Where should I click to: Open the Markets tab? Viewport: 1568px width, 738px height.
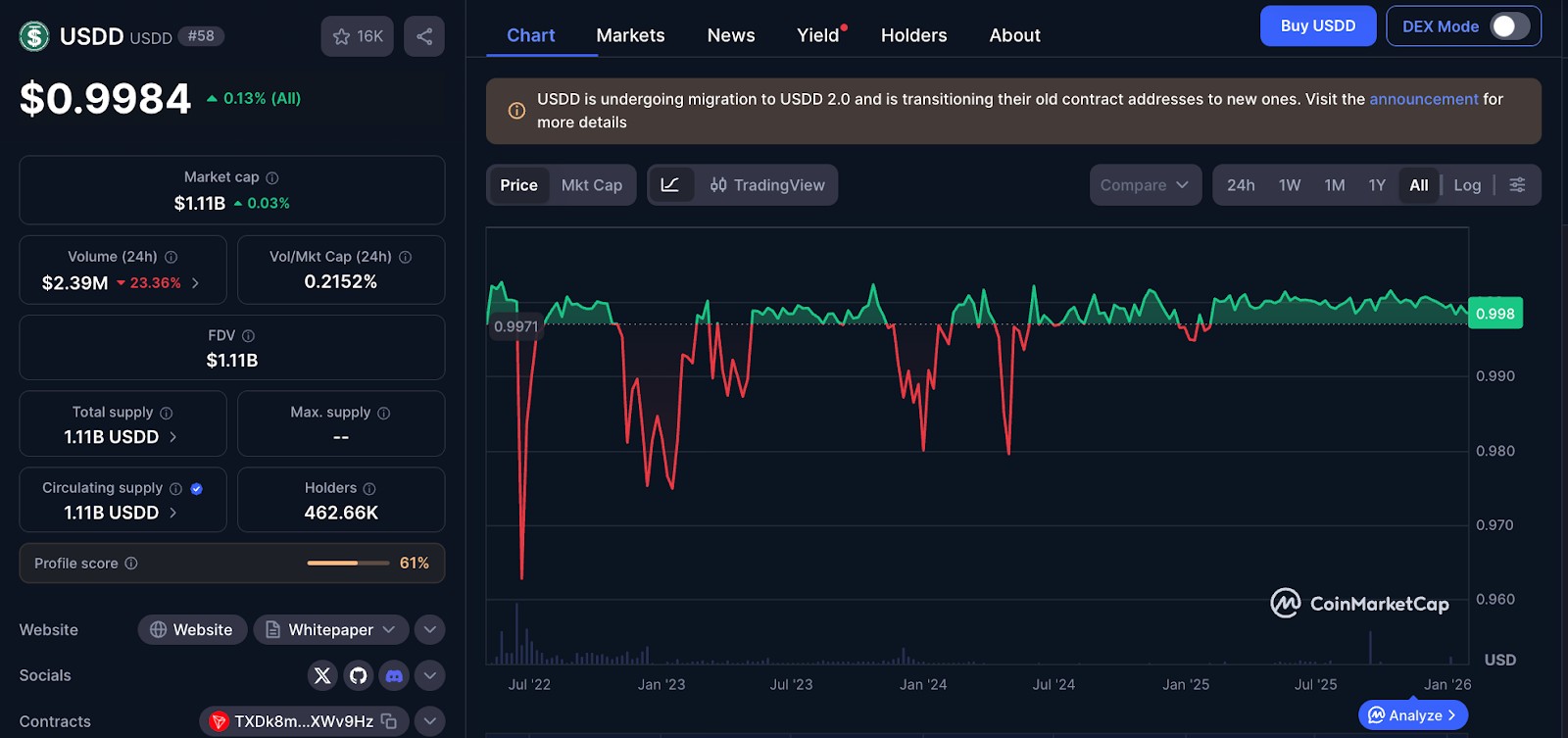coord(630,35)
